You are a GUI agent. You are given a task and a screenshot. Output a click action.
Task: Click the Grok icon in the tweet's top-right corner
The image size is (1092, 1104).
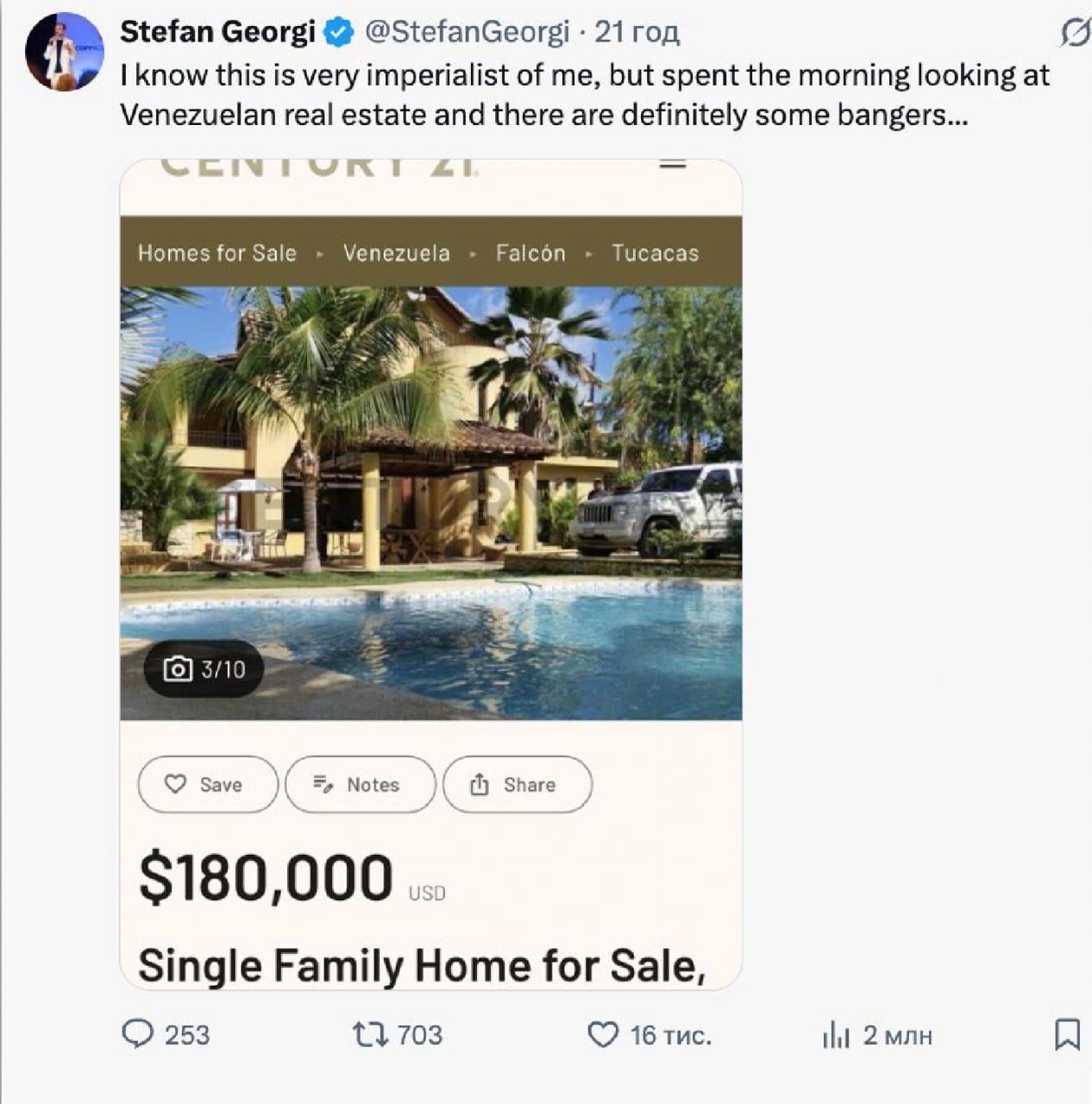(1074, 34)
